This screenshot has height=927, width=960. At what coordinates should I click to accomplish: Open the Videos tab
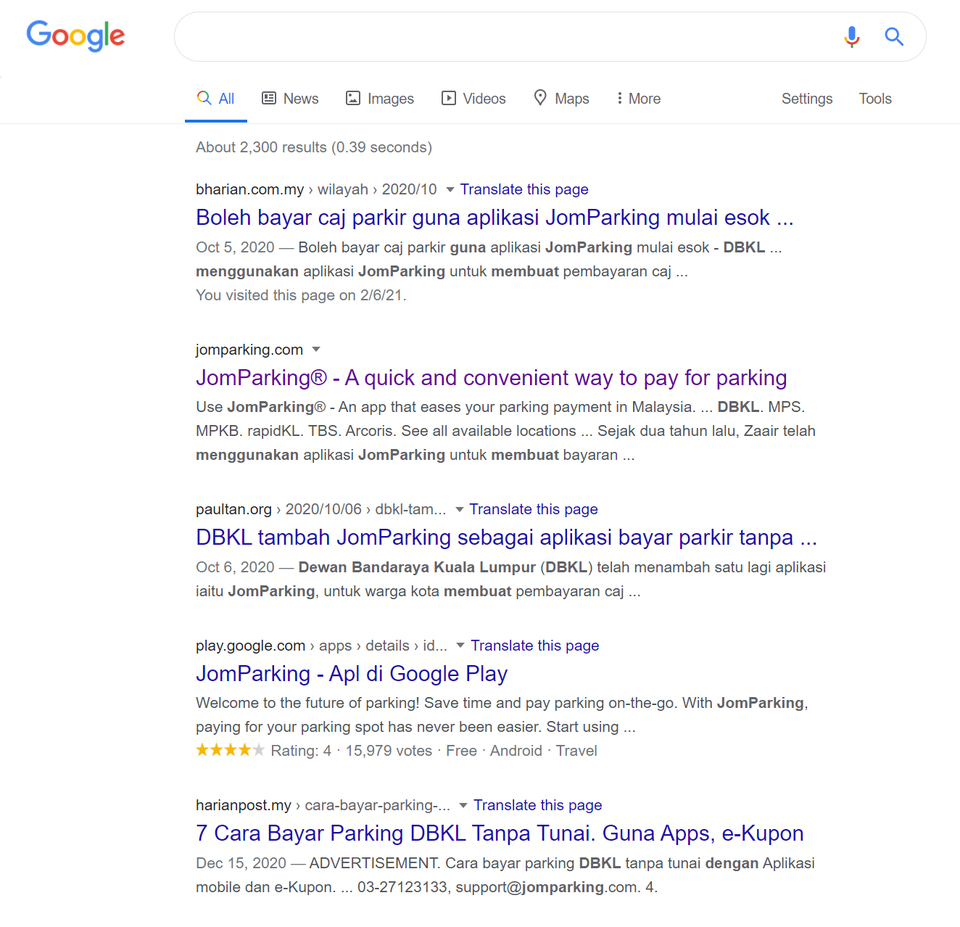(474, 99)
